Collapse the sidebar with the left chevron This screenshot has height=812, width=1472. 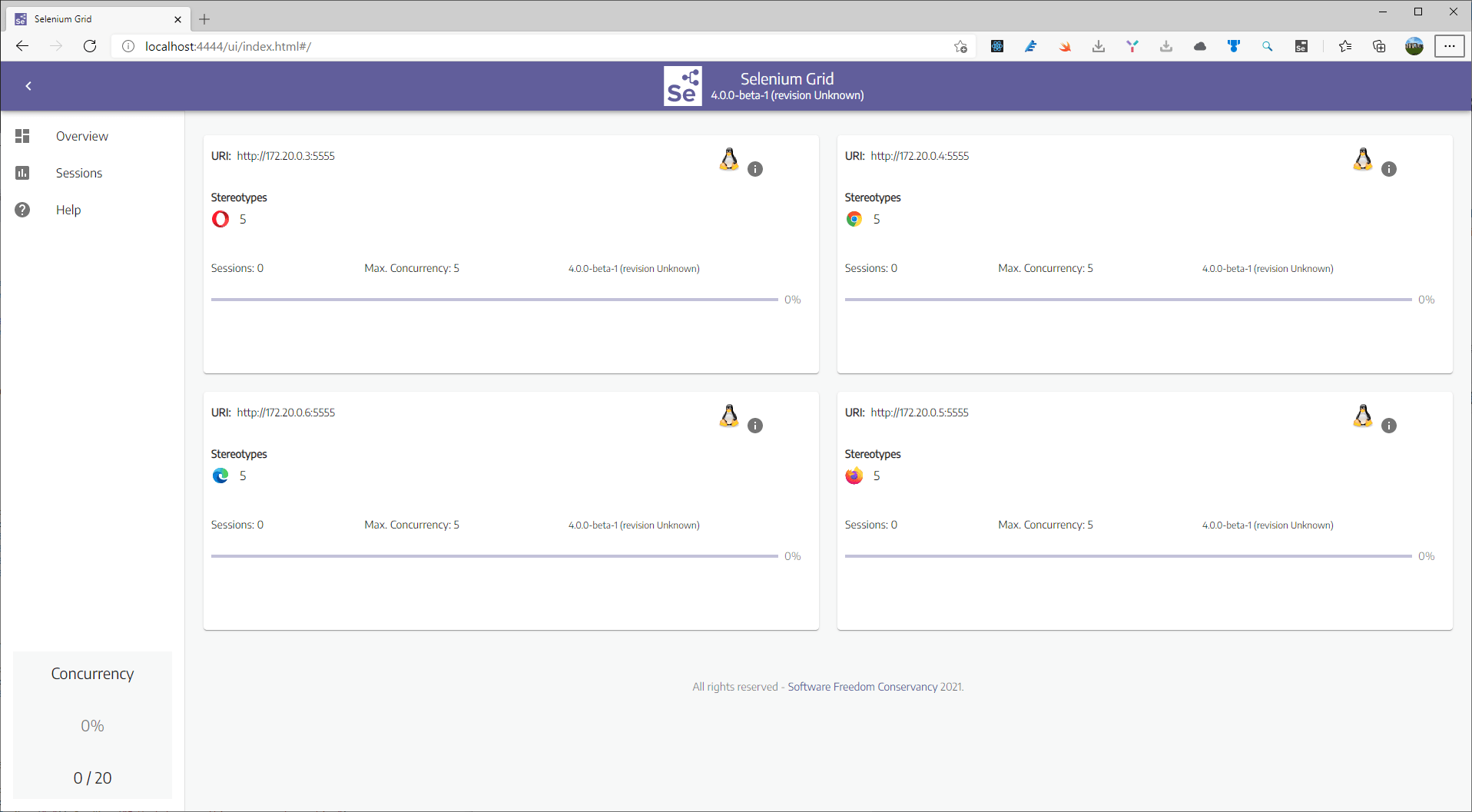(x=28, y=86)
